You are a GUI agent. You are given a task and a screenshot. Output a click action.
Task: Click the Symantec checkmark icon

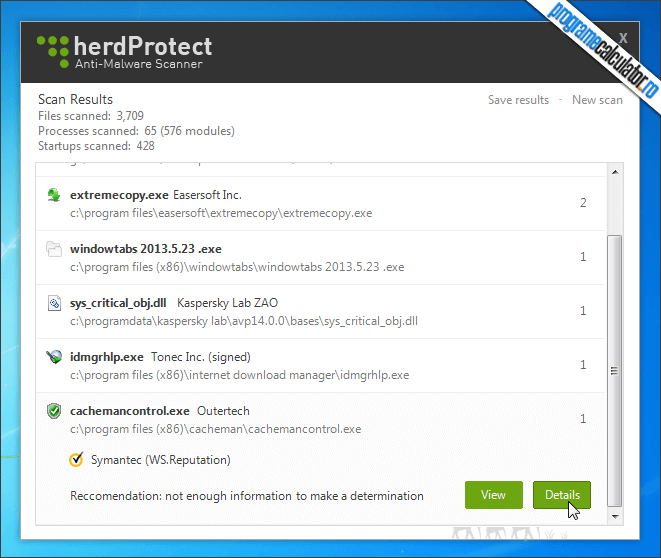76,459
